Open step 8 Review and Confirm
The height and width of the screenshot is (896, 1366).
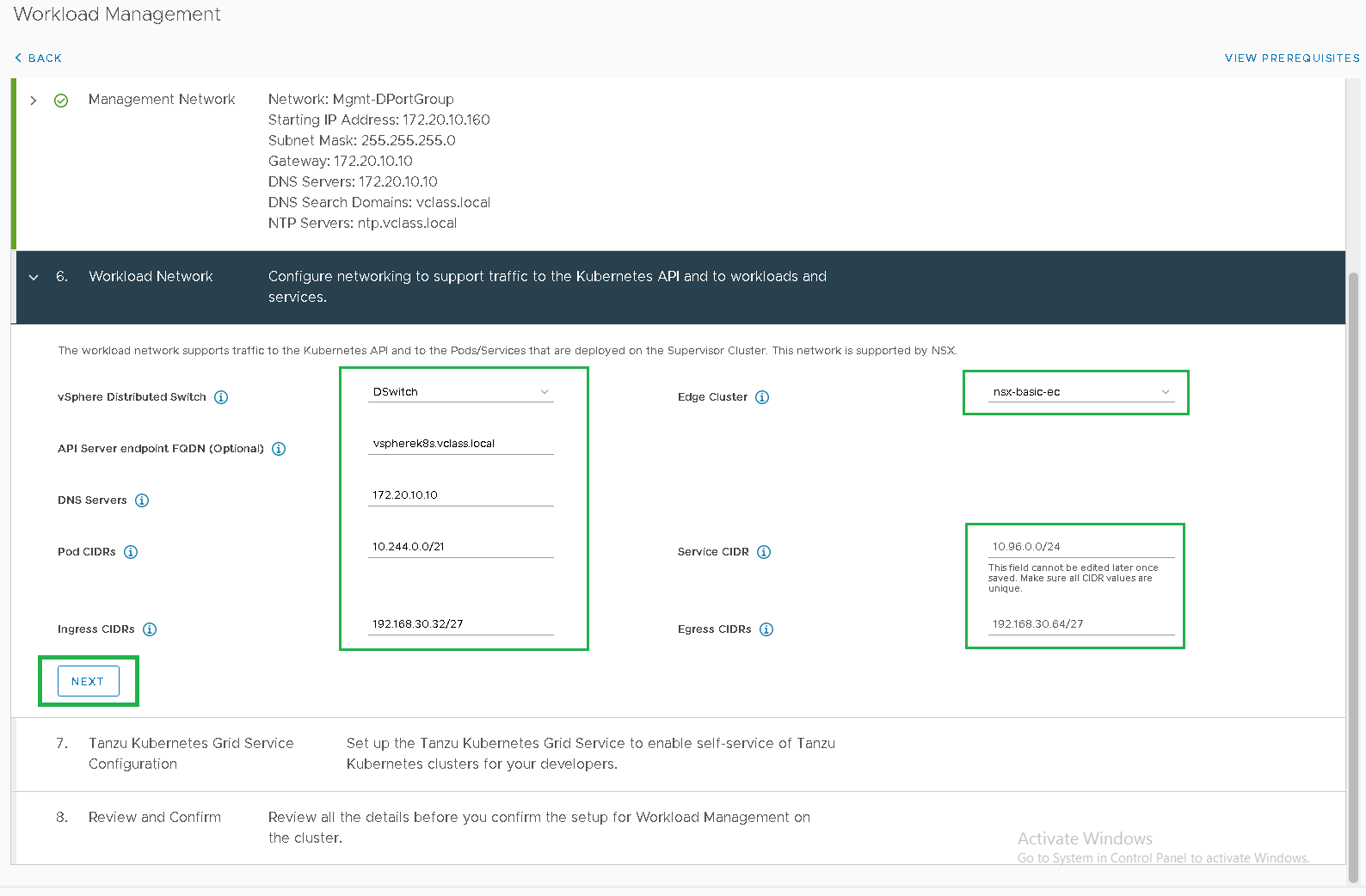click(x=155, y=817)
